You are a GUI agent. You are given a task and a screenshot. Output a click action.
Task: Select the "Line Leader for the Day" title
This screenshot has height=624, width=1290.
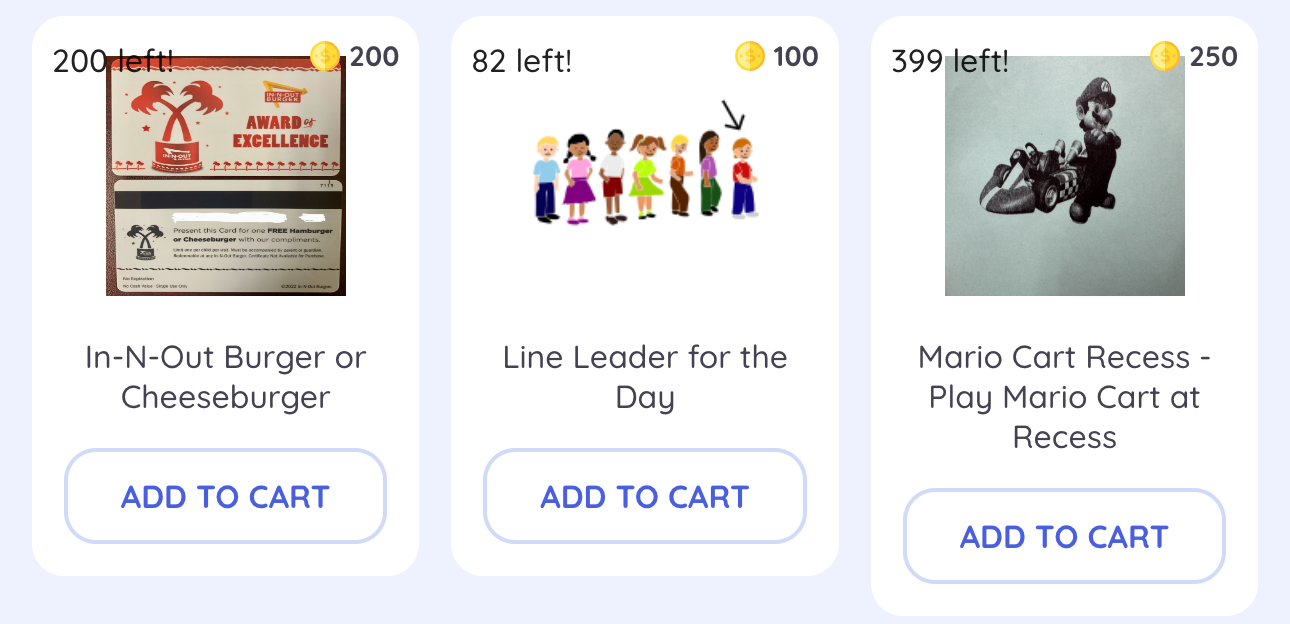(x=645, y=377)
